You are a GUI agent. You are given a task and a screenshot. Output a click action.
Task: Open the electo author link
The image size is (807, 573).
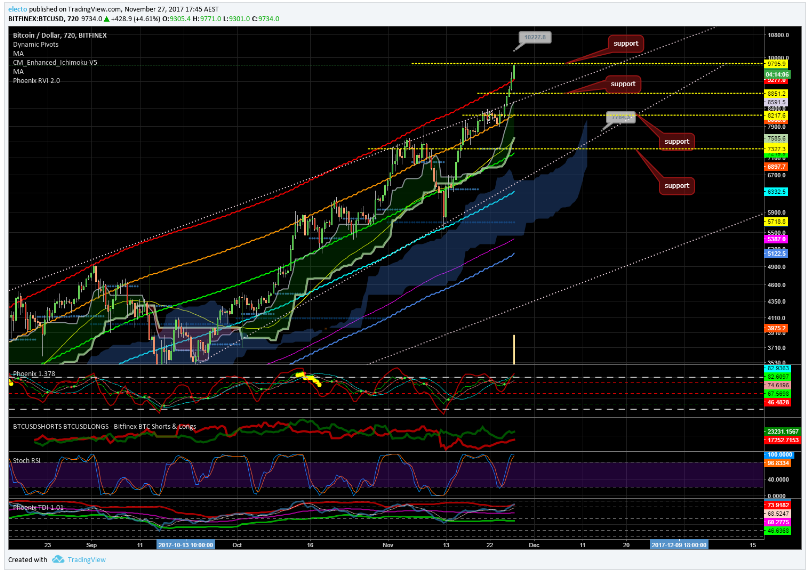tap(17, 9)
